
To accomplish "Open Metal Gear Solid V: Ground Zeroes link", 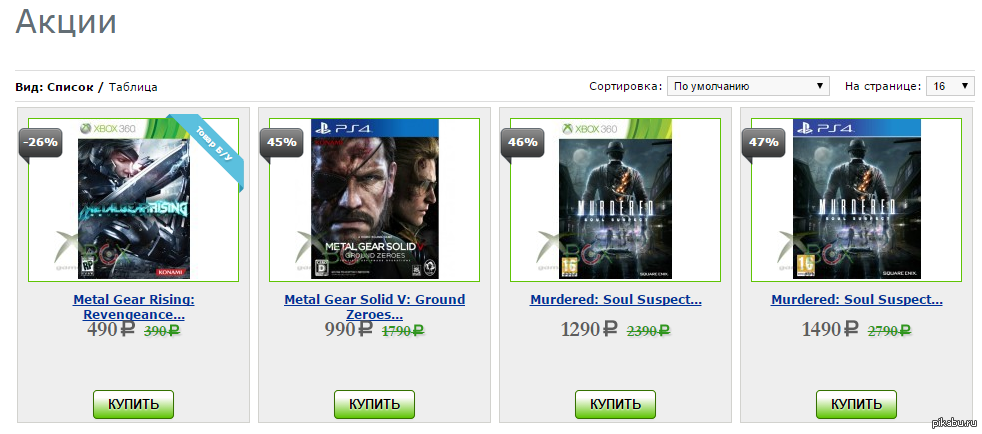I will pyautogui.click(x=375, y=307).
